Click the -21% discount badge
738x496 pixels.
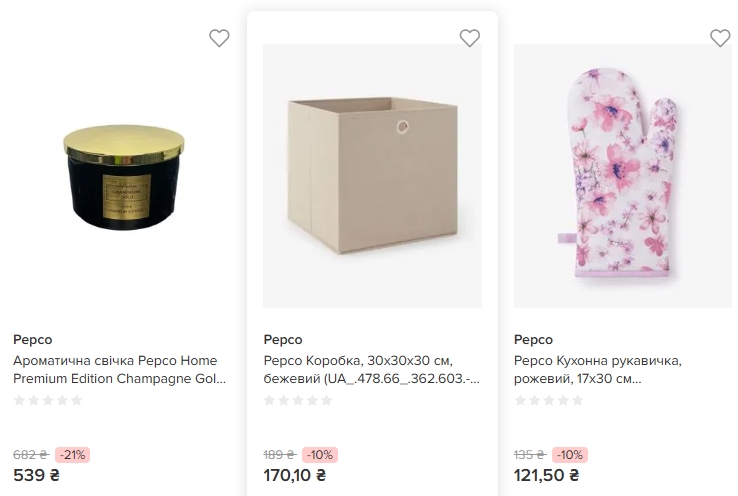coord(72,455)
